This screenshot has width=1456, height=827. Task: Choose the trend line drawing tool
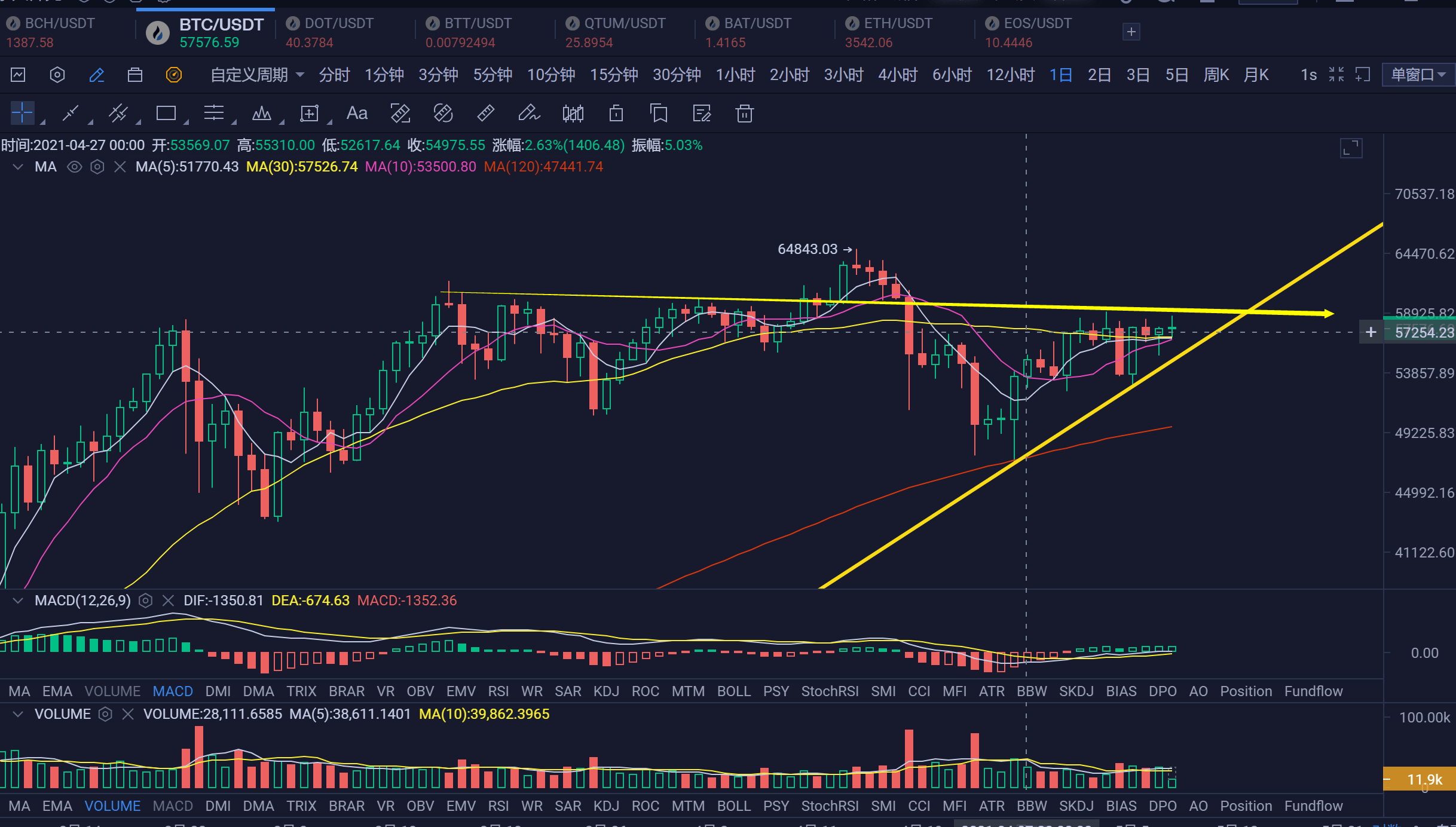pyautogui.click(x=71, y=113)
